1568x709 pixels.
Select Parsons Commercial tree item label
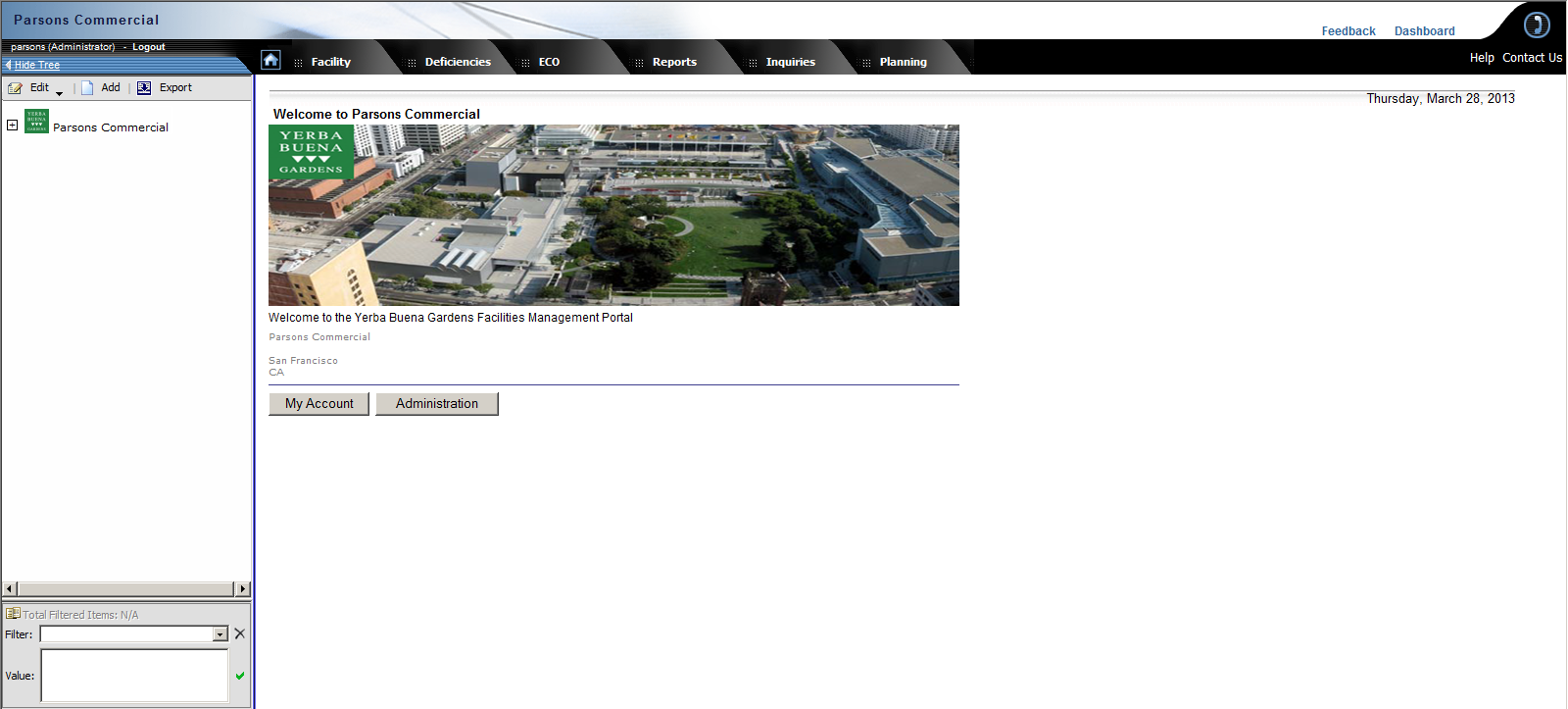click(111, 127)
